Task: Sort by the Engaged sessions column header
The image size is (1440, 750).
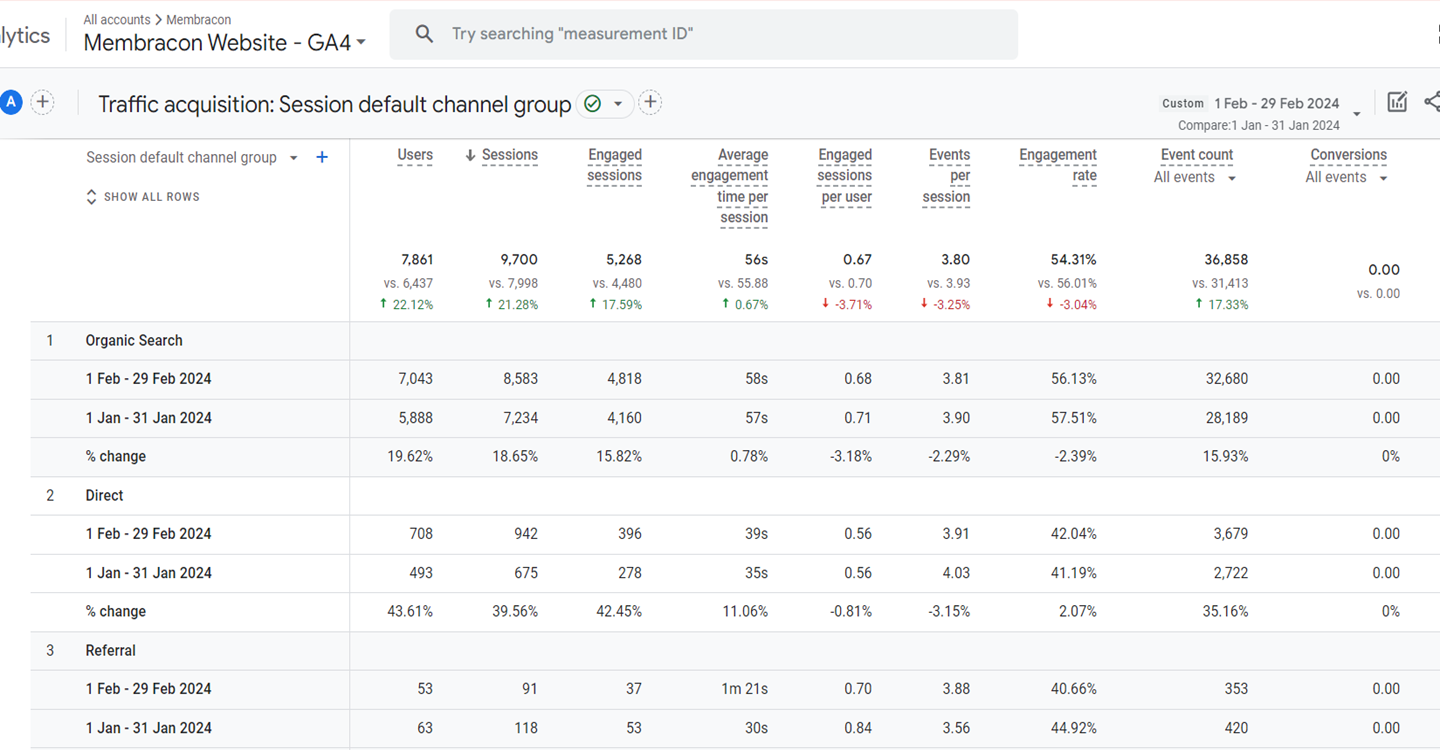Action: point(615,165)
